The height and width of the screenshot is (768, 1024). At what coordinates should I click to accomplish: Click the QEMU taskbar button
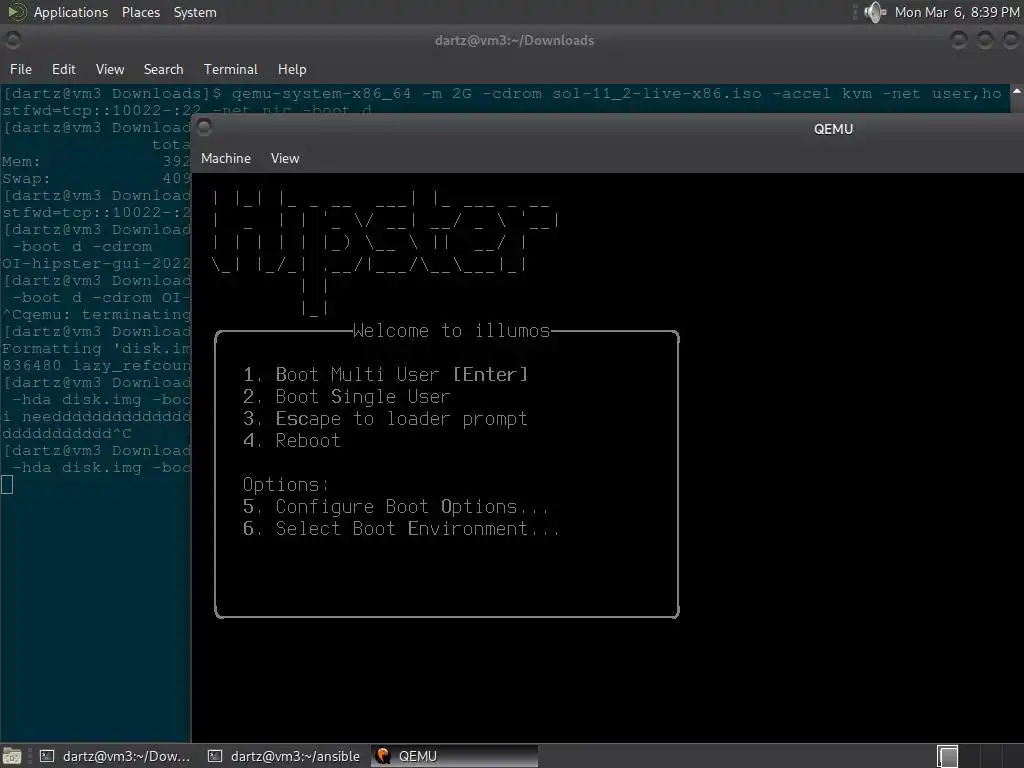455,756
